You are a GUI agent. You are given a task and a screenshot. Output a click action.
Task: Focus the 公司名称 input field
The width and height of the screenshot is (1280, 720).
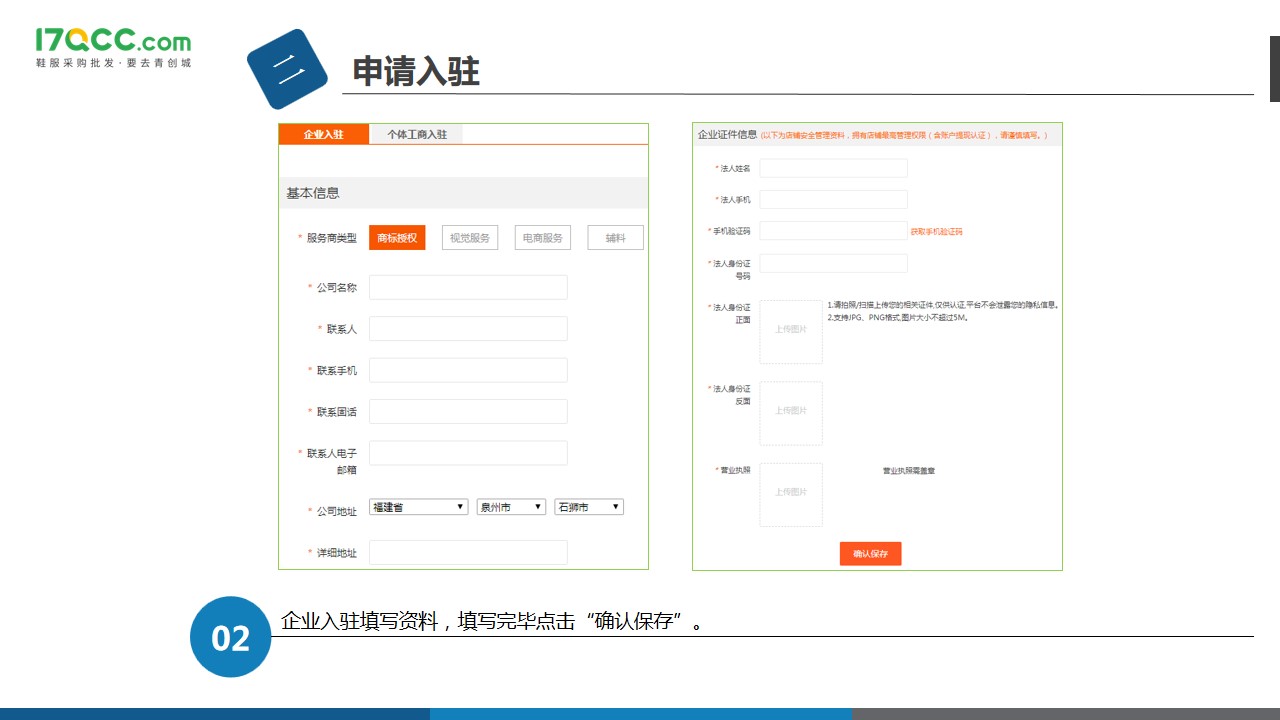(x=468, y=288)
